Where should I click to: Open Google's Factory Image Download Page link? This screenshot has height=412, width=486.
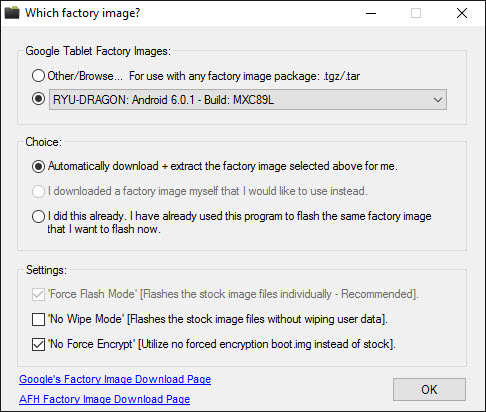[x=115, y=379]
